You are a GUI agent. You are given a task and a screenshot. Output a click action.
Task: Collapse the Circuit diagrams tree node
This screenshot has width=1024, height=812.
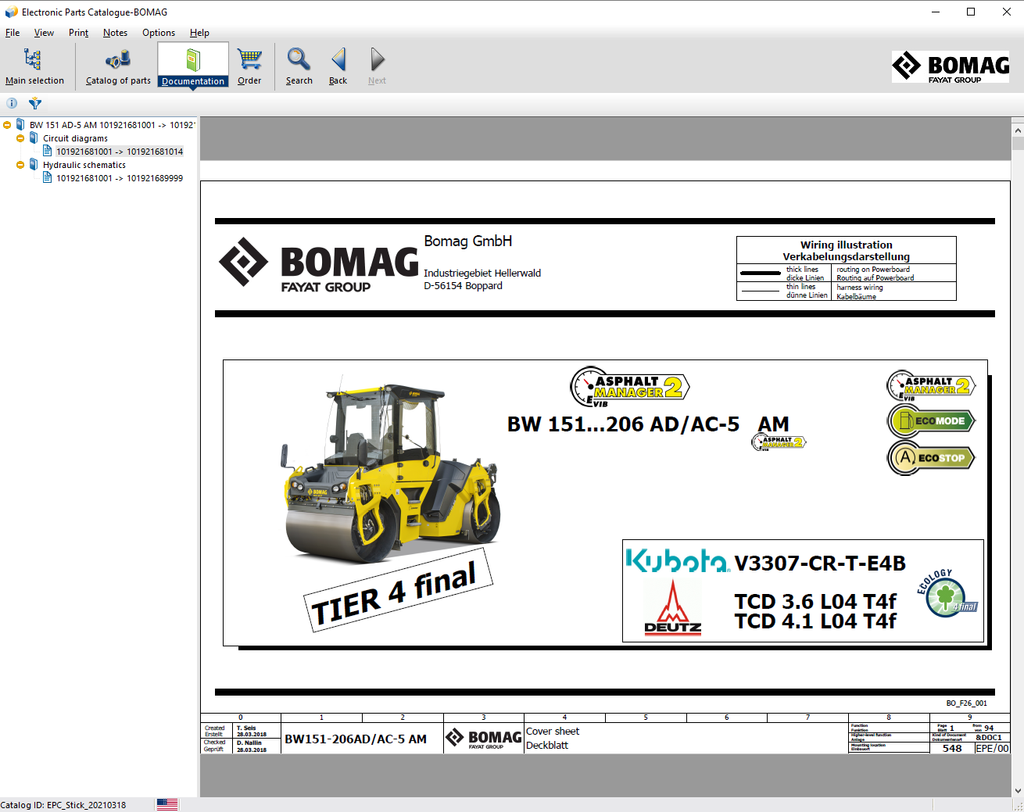tap(20, 138)
